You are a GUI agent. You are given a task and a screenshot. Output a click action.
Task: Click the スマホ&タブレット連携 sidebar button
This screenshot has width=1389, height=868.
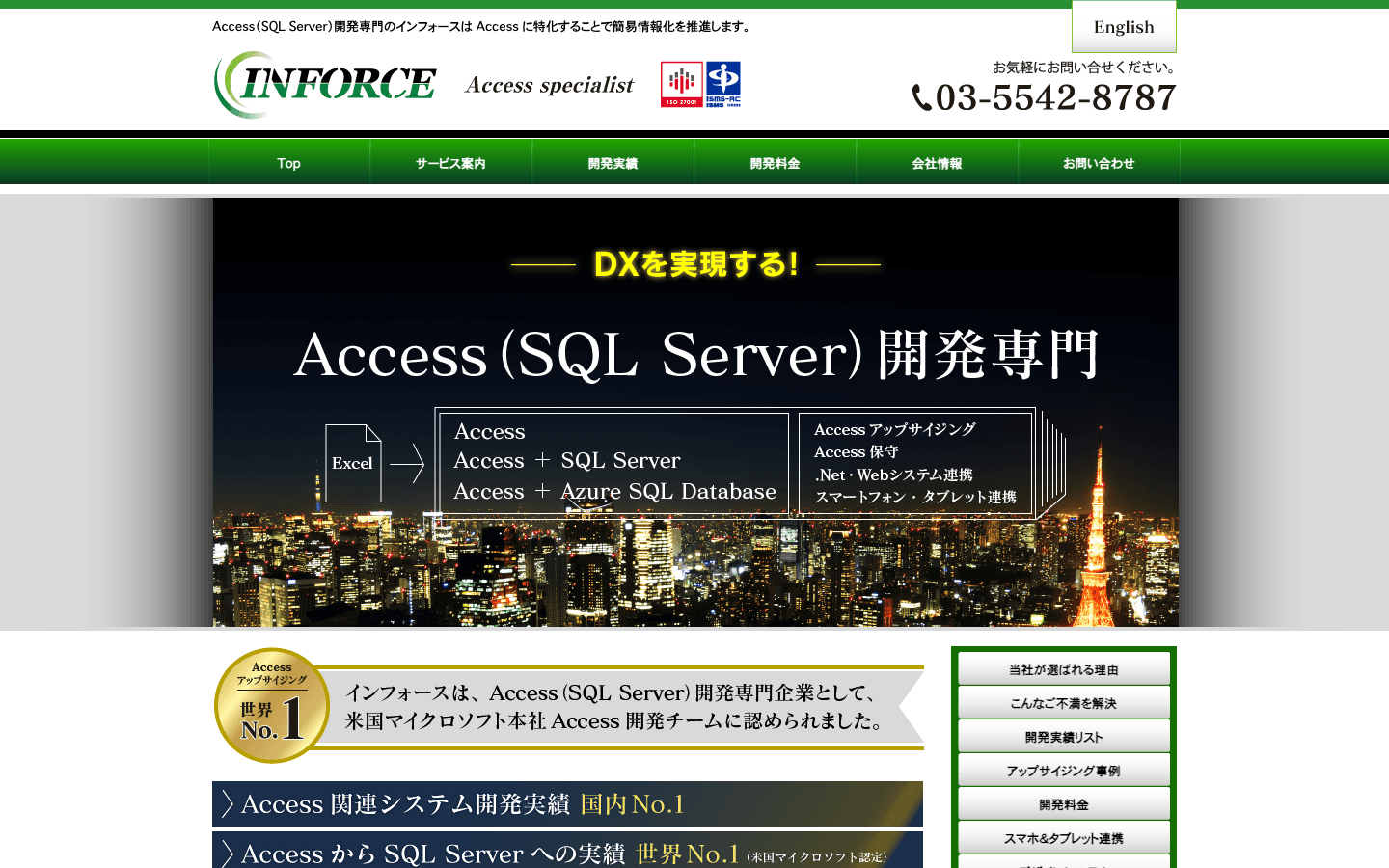1064,838
